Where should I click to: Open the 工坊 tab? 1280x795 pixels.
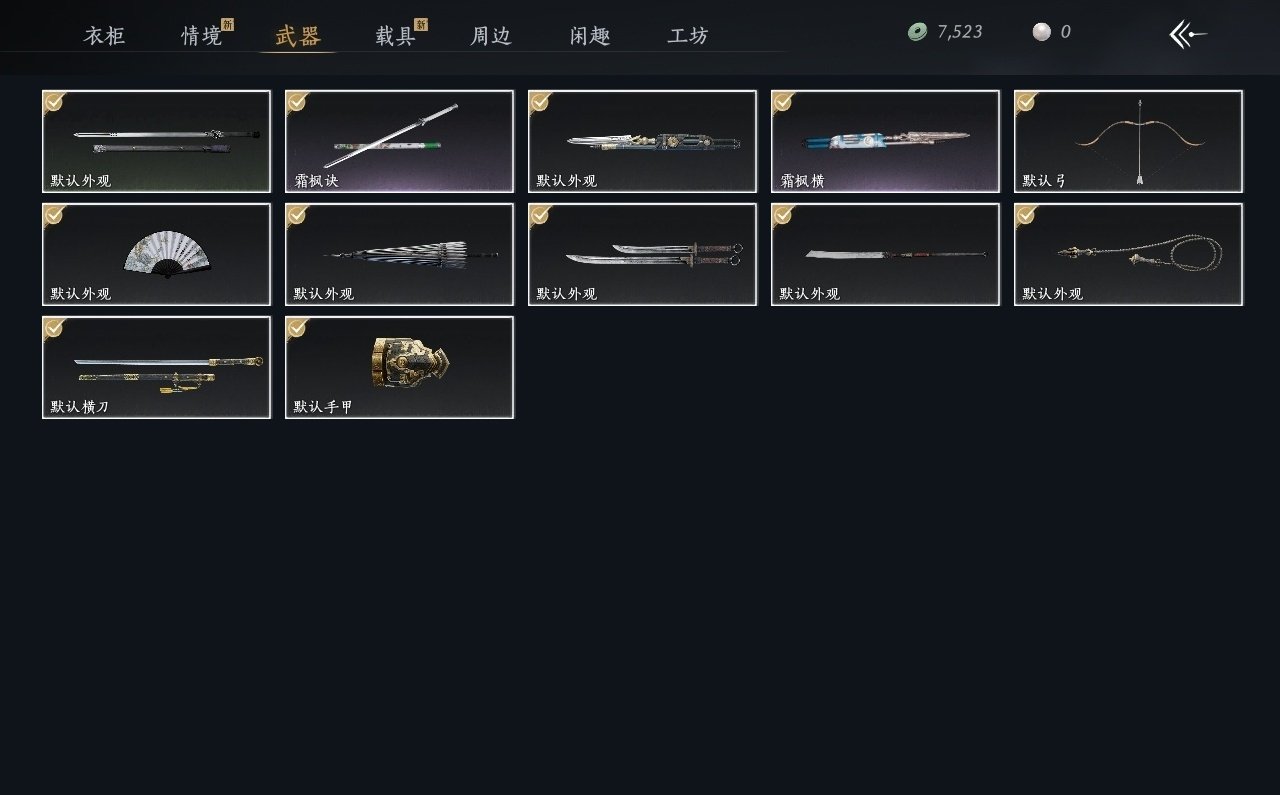click(x=688, y=36)
